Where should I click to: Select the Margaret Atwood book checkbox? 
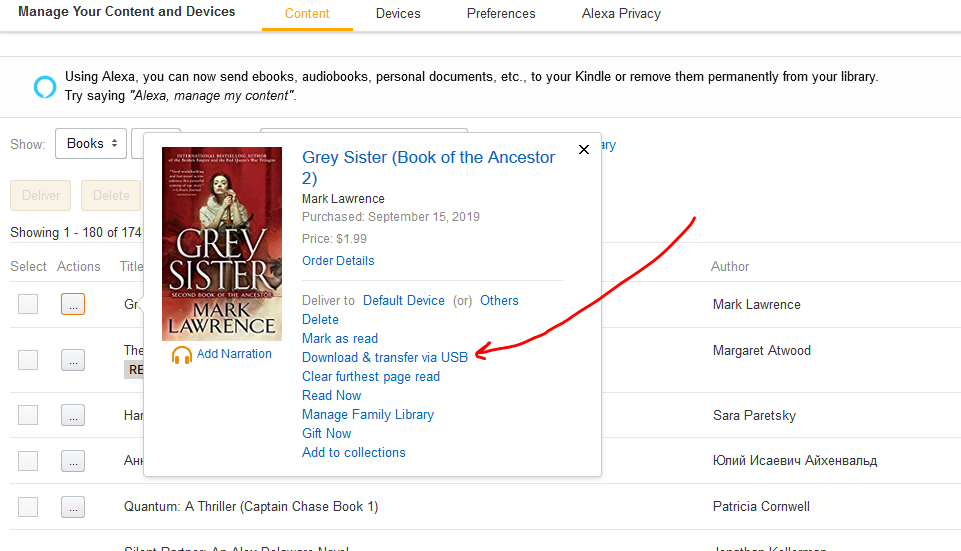[28, 360]
